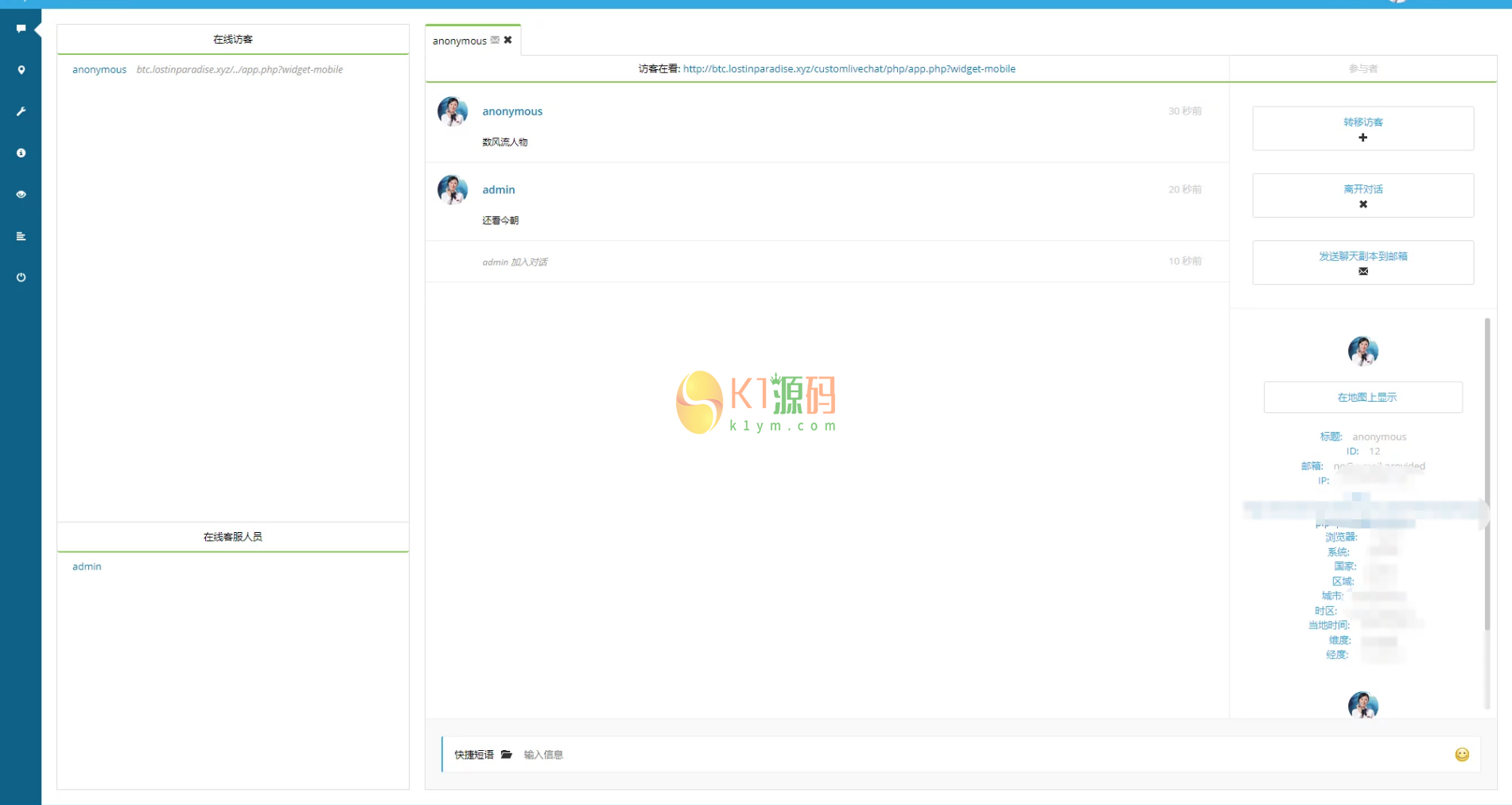Click the 在线客服人员 panel header

point(233,537)
